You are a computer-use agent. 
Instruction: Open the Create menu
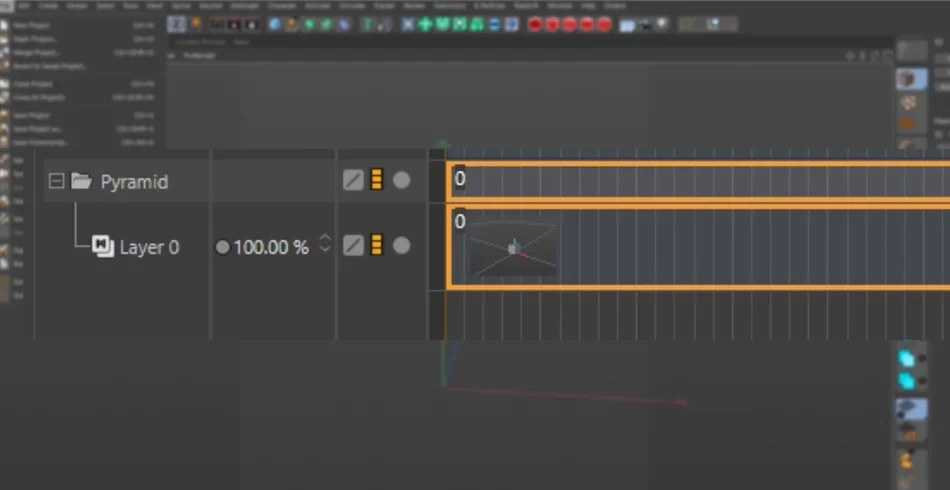[48, 5]
